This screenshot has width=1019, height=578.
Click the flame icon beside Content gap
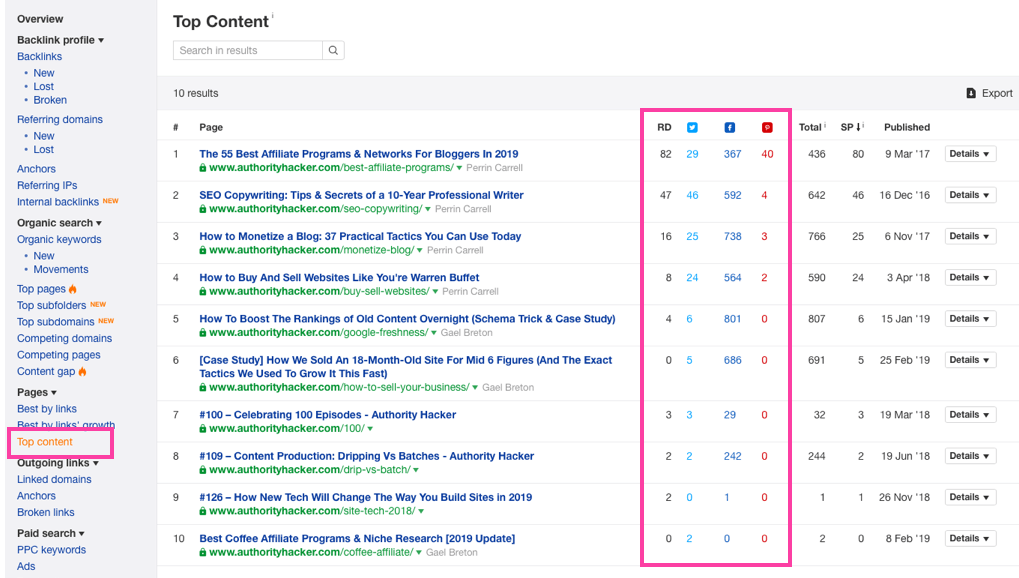click(83, 371)
